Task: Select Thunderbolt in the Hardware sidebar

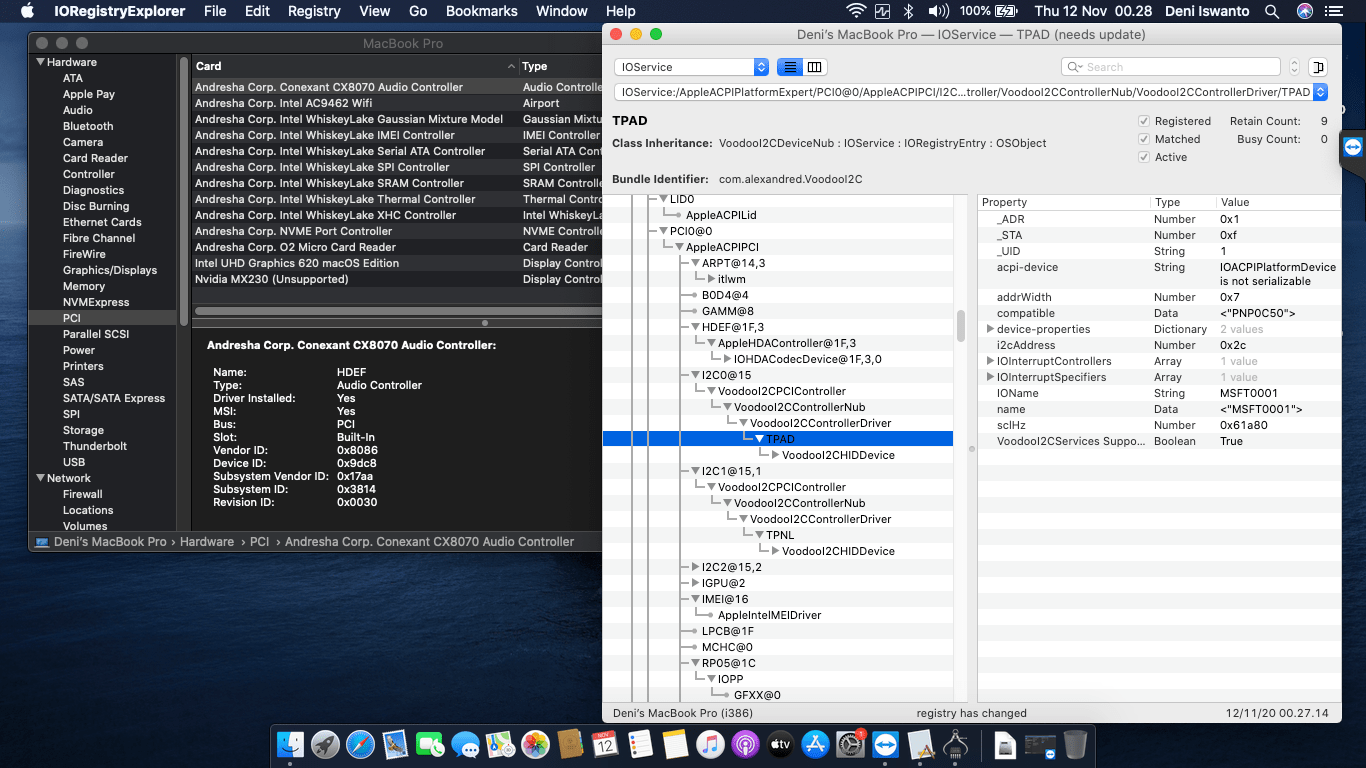Action: click(x=95, y=446)
